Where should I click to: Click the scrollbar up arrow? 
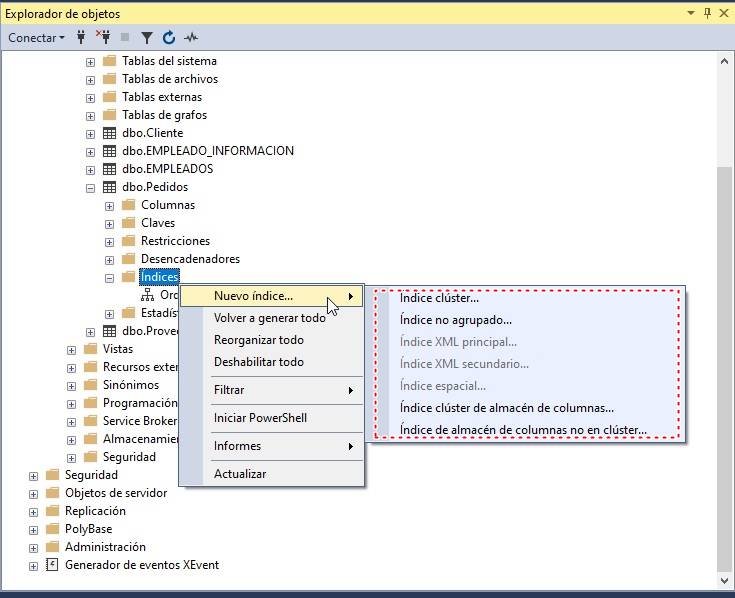pos(724,61)
